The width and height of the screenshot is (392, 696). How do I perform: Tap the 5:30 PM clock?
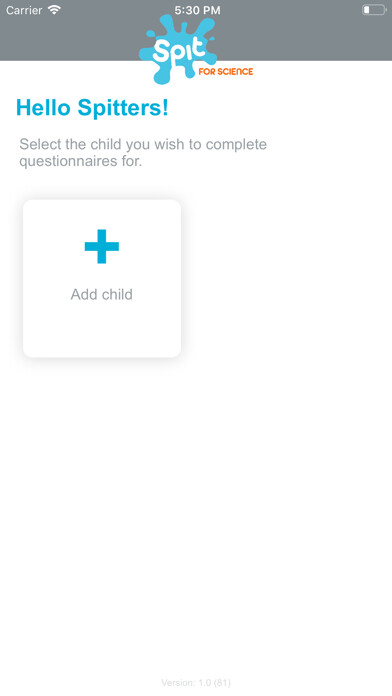[x=197, y=10]
